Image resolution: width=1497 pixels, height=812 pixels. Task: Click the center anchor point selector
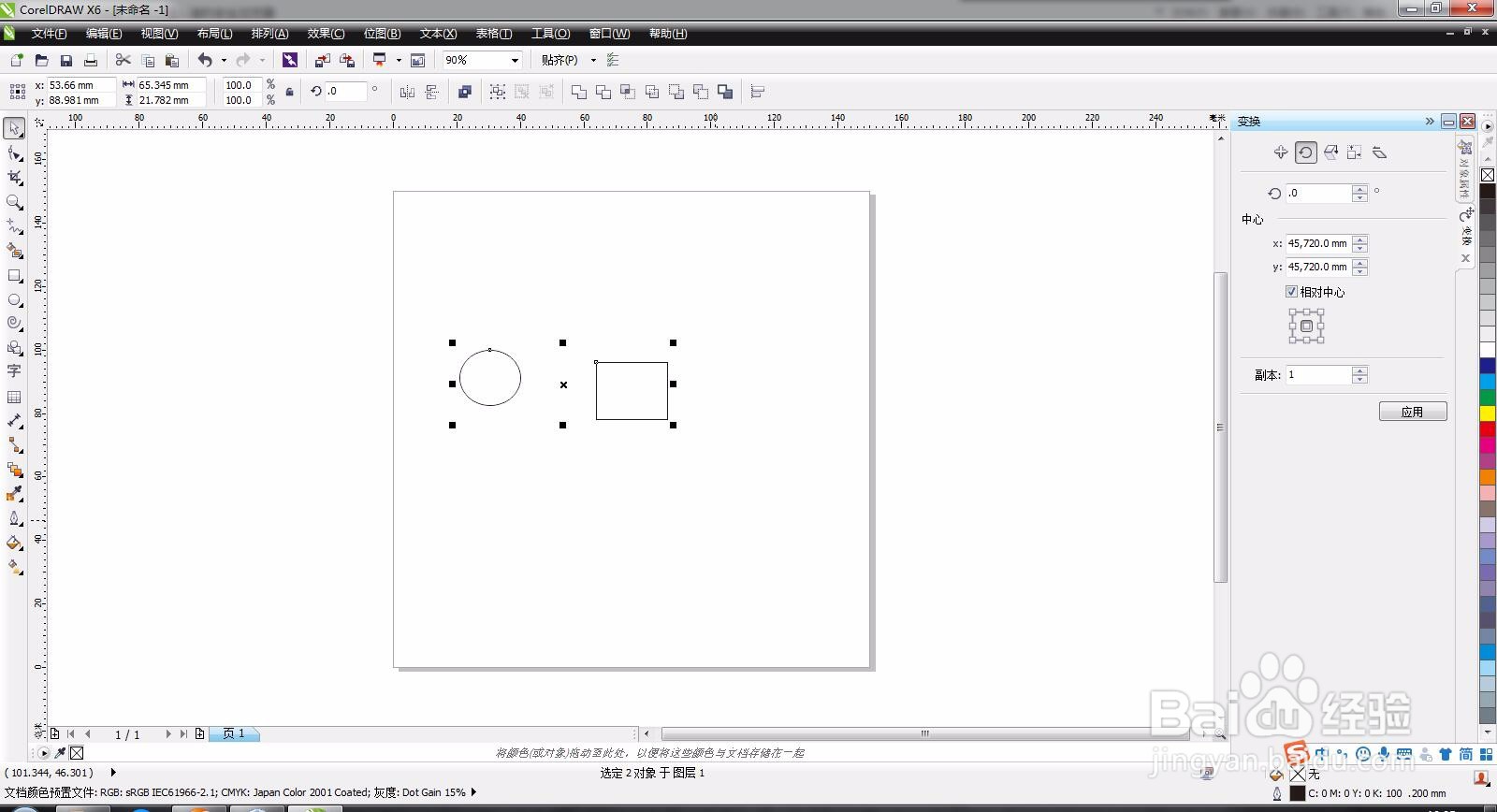1306,326
